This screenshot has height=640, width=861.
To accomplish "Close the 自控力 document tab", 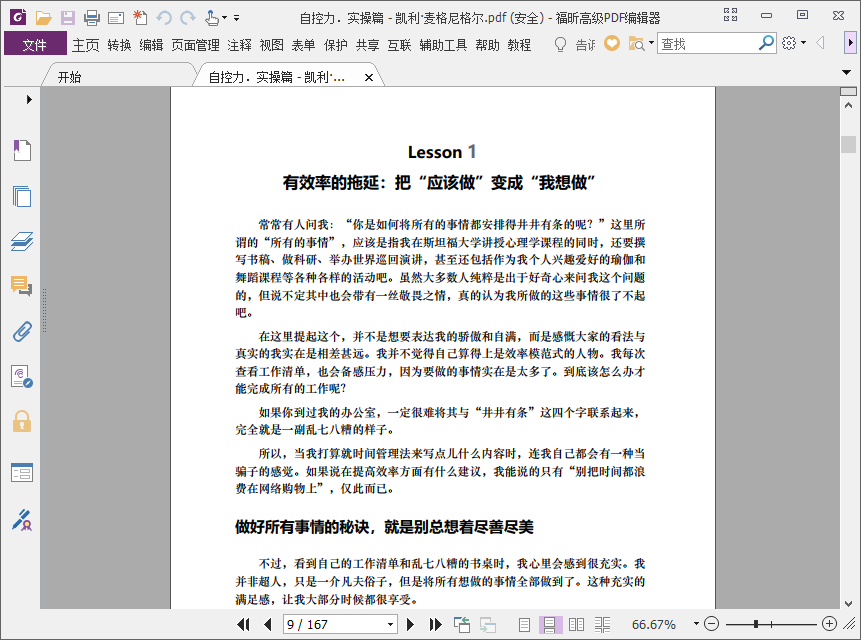I will point(369,77).
